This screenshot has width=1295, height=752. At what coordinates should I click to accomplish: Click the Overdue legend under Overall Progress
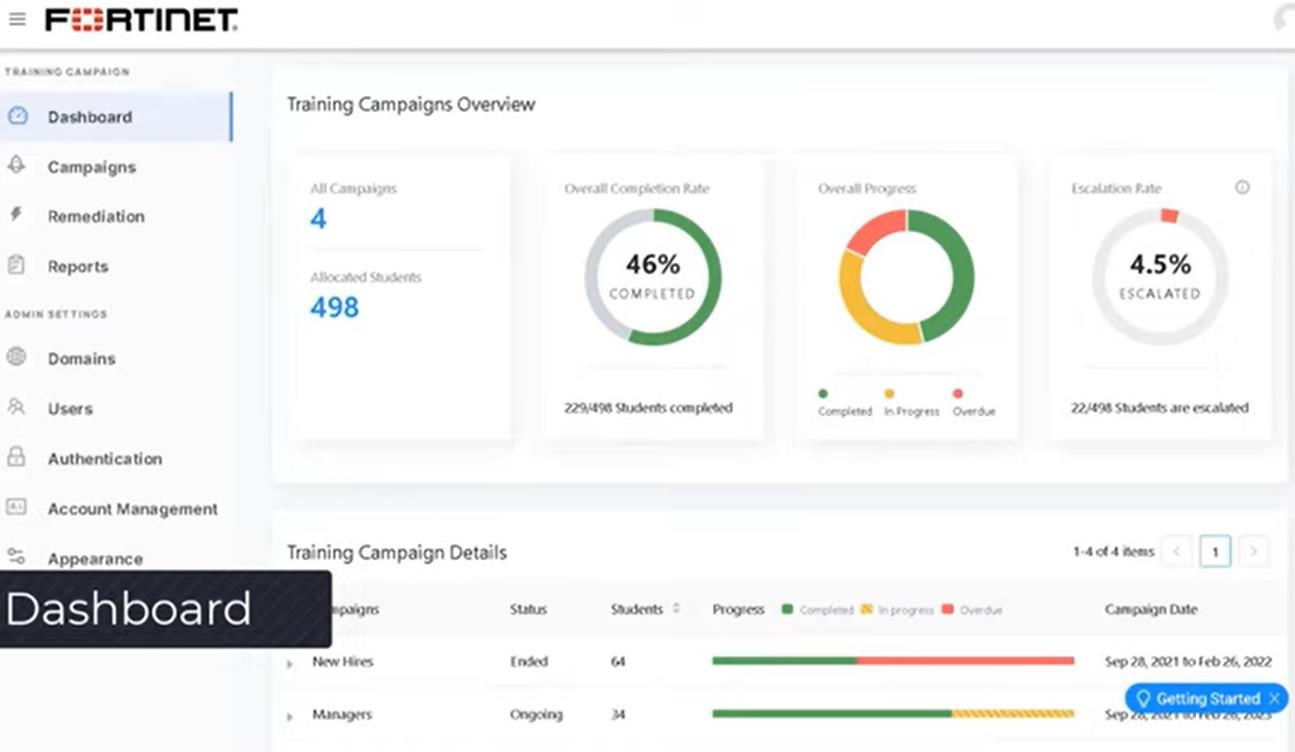(973, 403)
